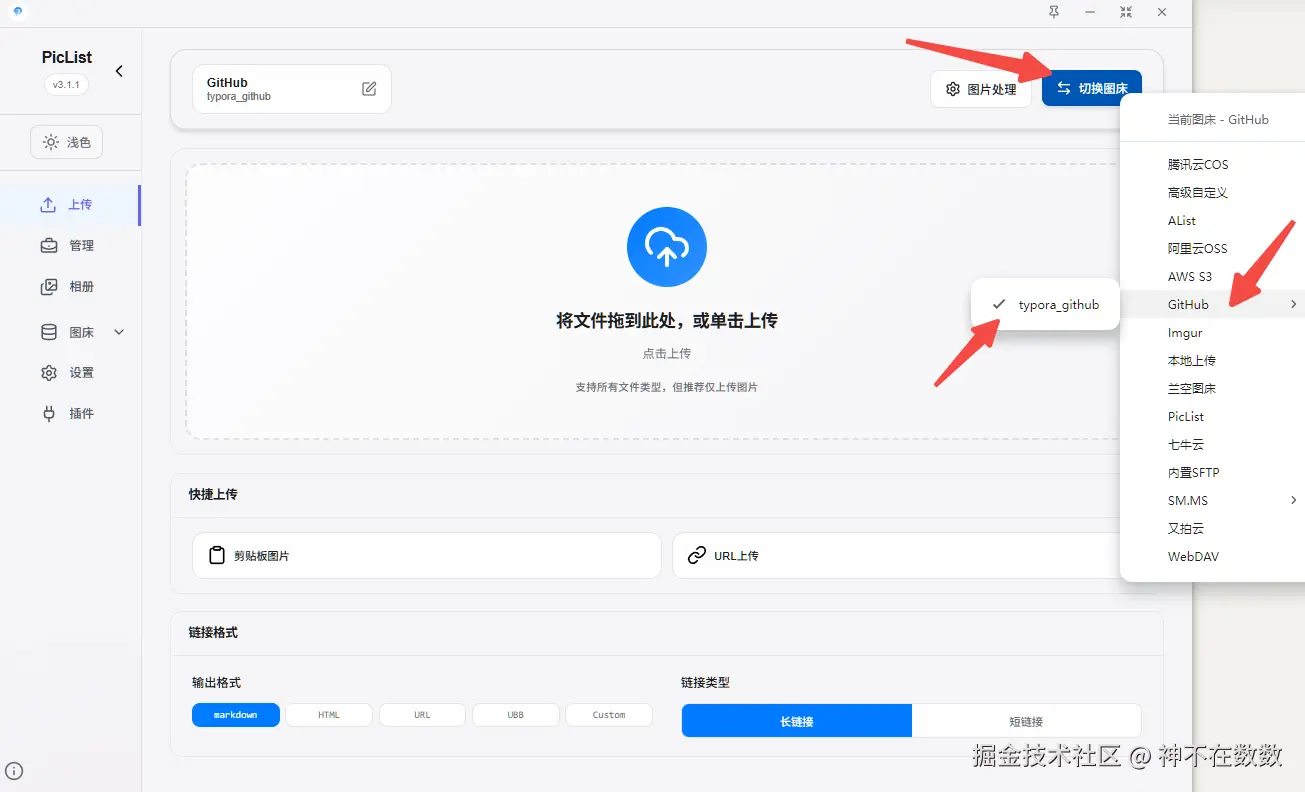Choose 腾讯云COS from the host list
Screen dimensions: 1305x792
(x=1212, y=165)
